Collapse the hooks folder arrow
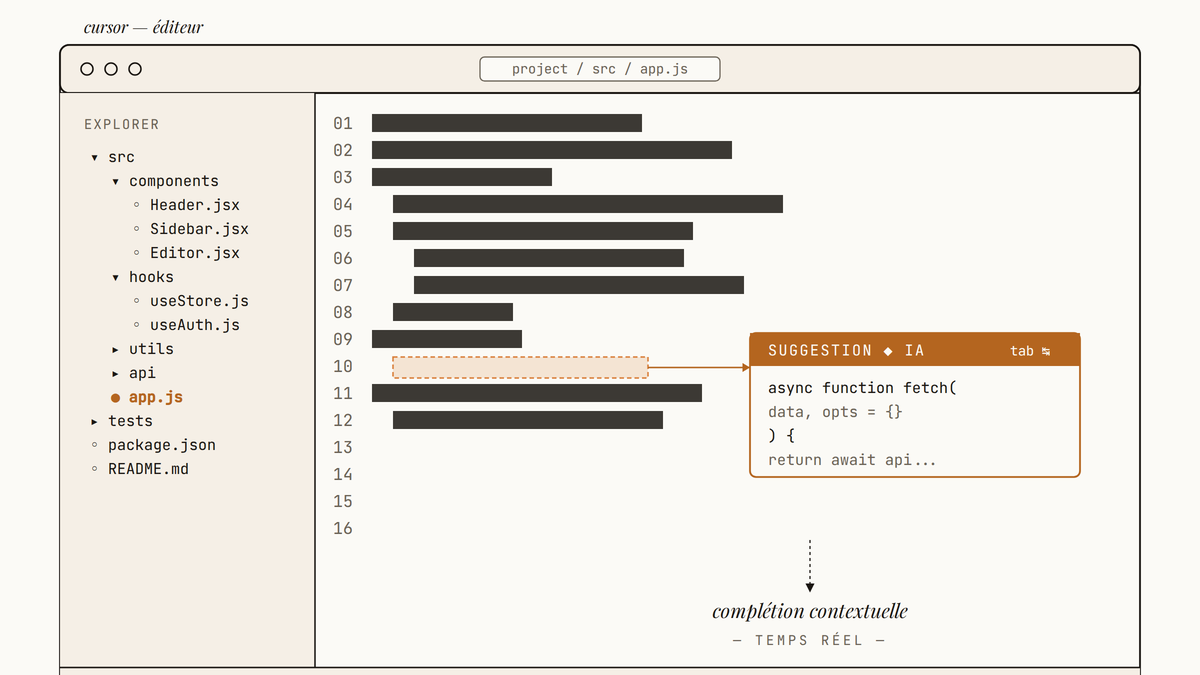This screenshot has width=1200, height=675. (116, 278)
